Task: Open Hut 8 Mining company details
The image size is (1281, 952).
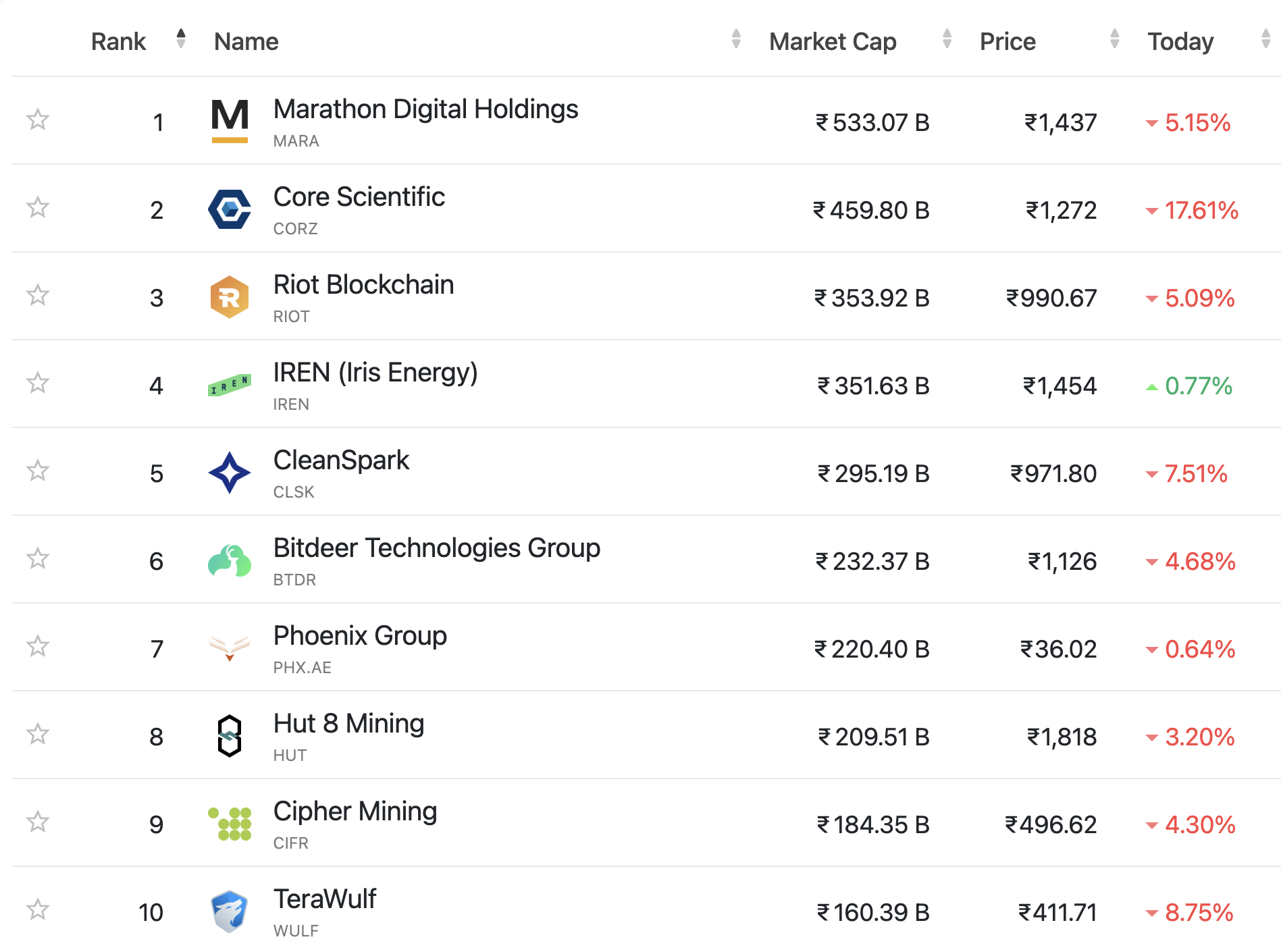Action: coord(348,724)
